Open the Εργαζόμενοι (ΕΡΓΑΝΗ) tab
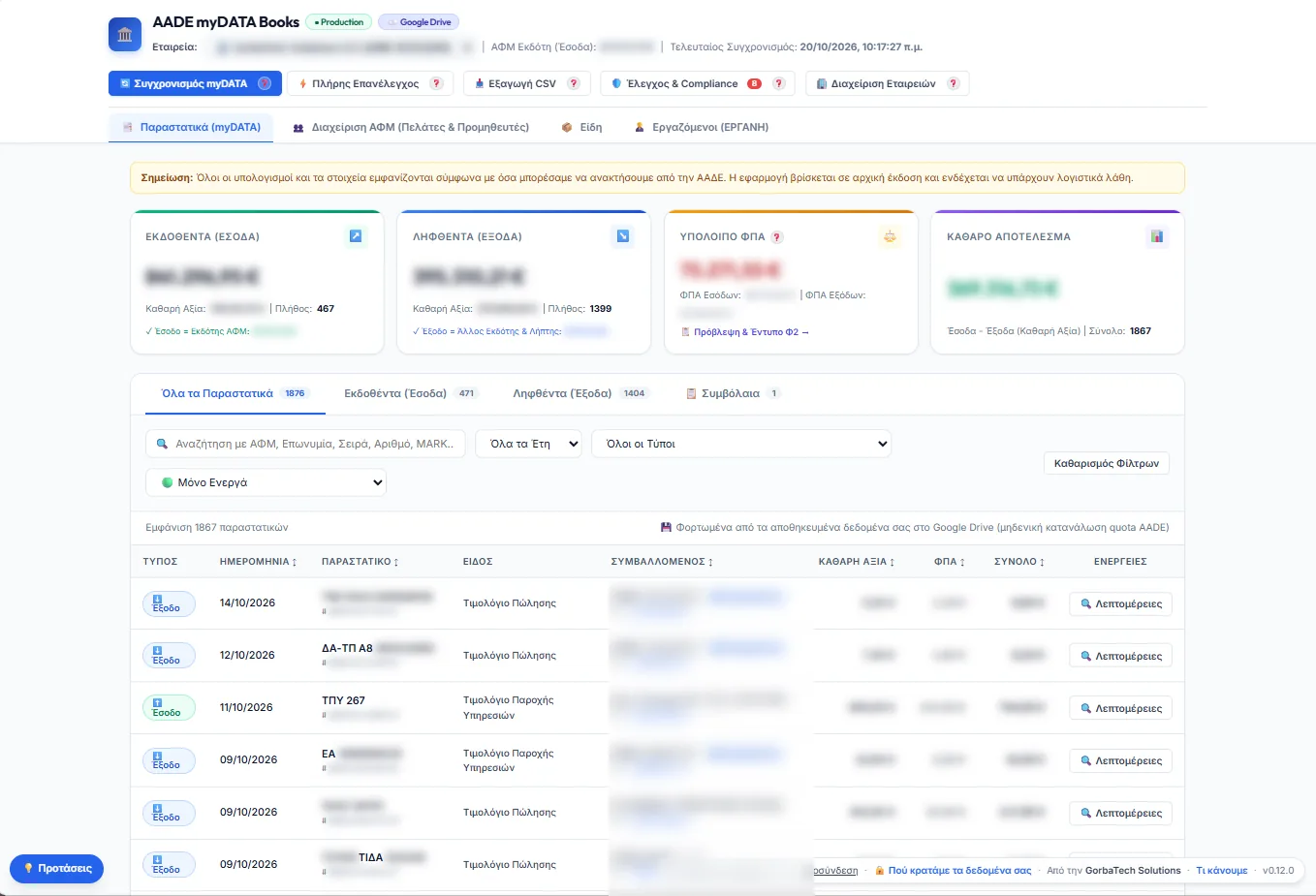Image resolution: width=1316 pixels, height=896 pixels. [702, 127]
